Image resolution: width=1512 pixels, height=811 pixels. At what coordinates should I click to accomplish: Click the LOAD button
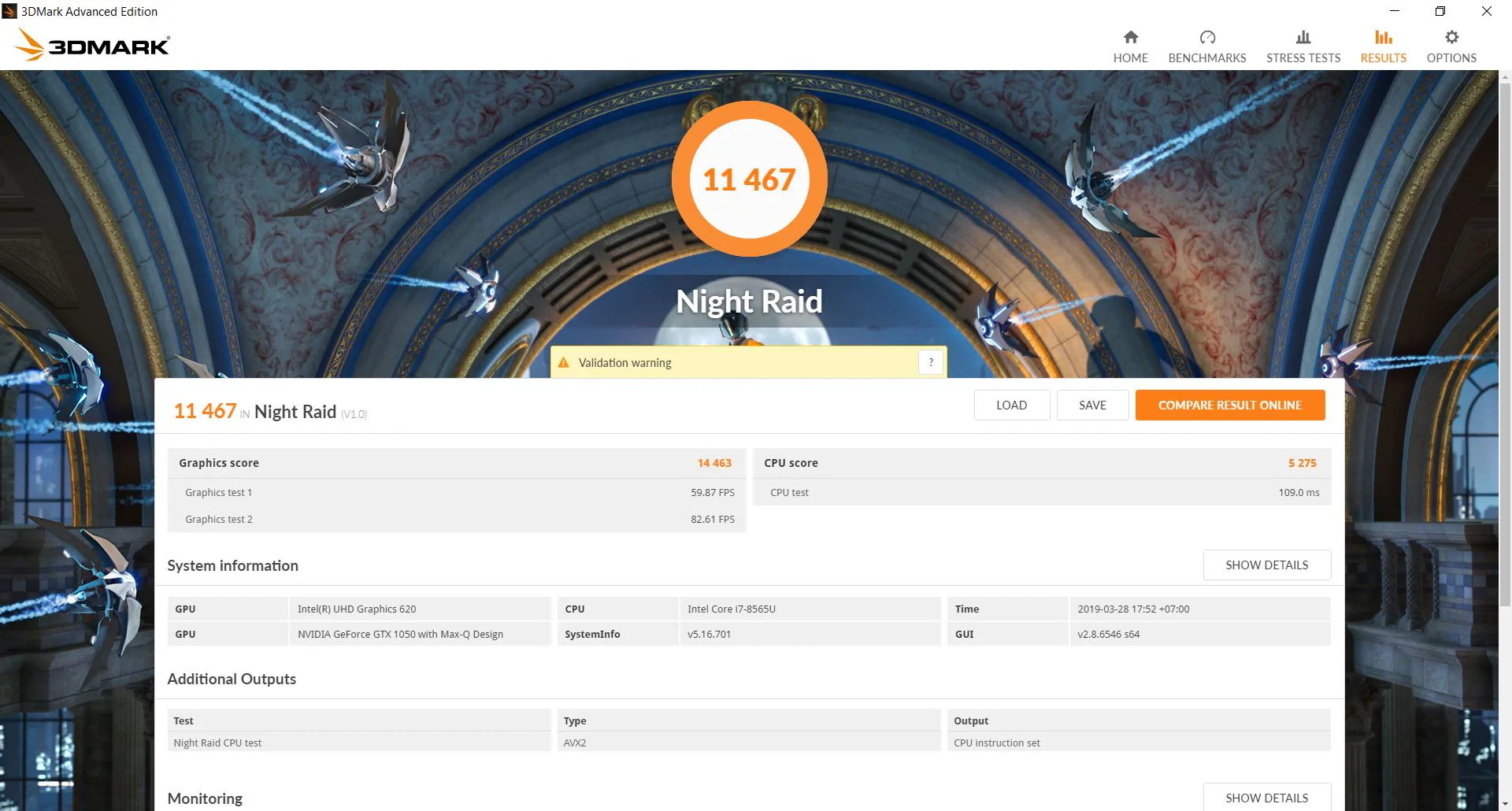(1011, 405)
